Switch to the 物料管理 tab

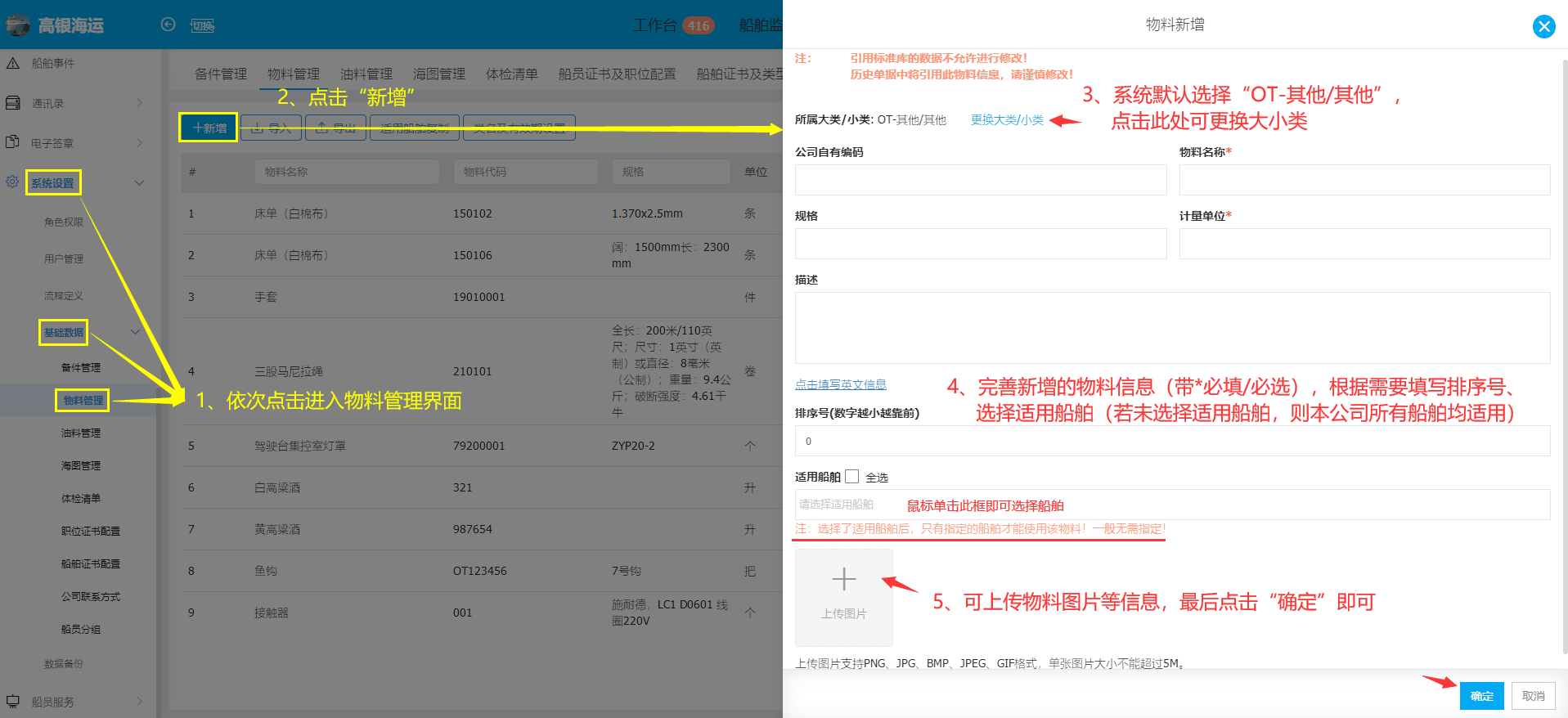point(294,74)
